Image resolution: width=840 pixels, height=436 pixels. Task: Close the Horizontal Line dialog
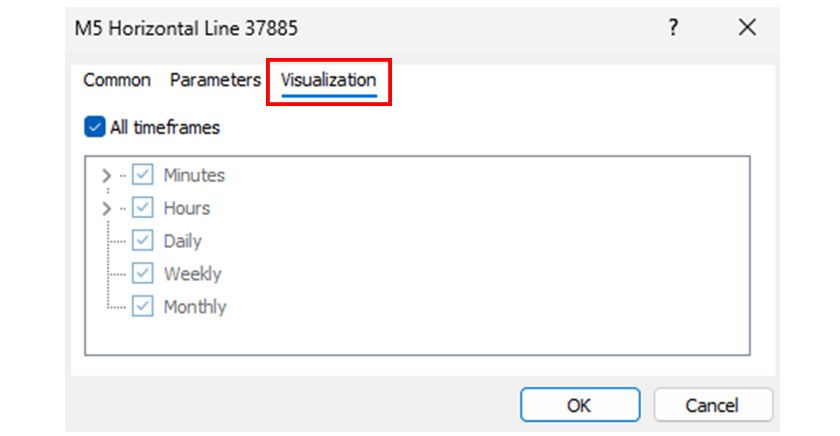click(x=747, y=29)
